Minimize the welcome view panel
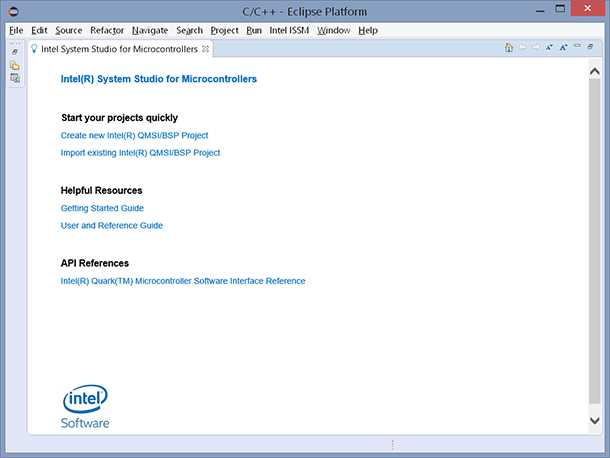The height and width of the screenshot is (458, 610). [577, 46]
